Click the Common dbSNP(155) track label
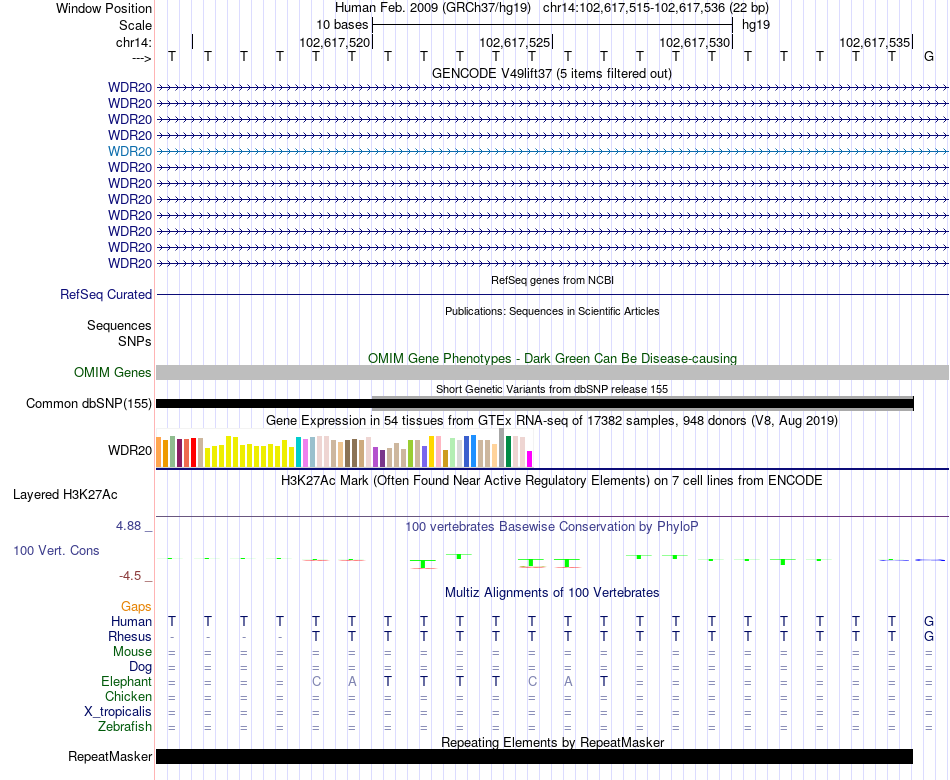Viewport: 950px width, 780px height. click(x=88, y=404)
